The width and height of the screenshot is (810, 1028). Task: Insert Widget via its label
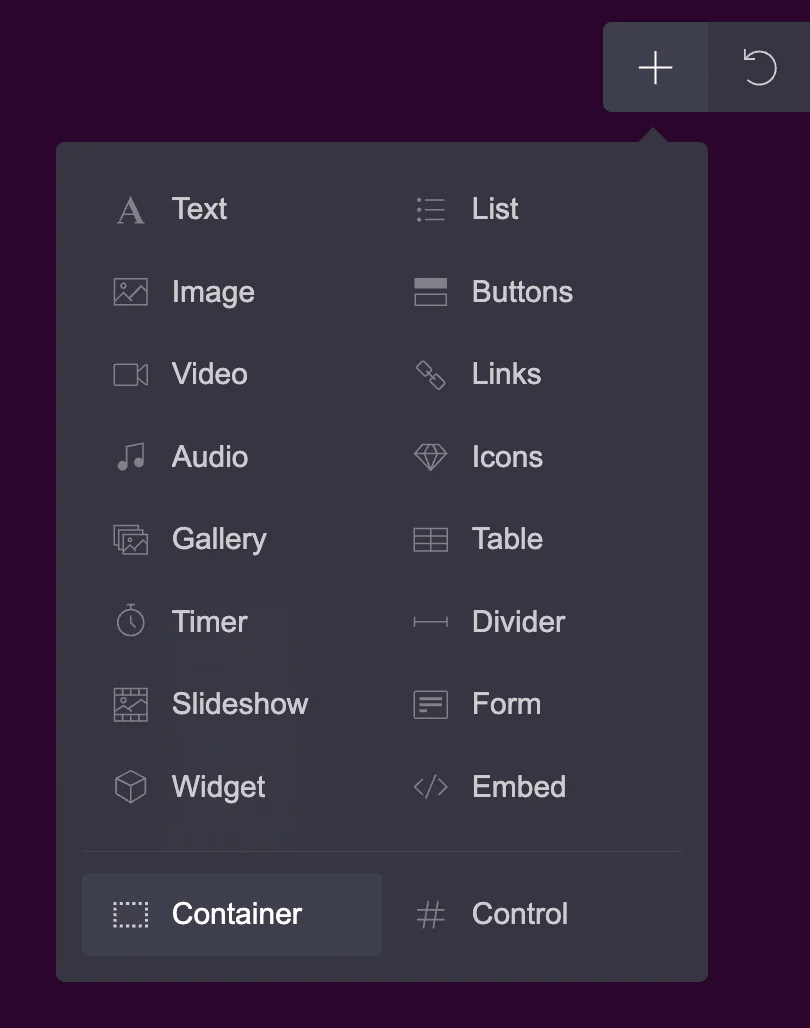click(x=218, y=787)
